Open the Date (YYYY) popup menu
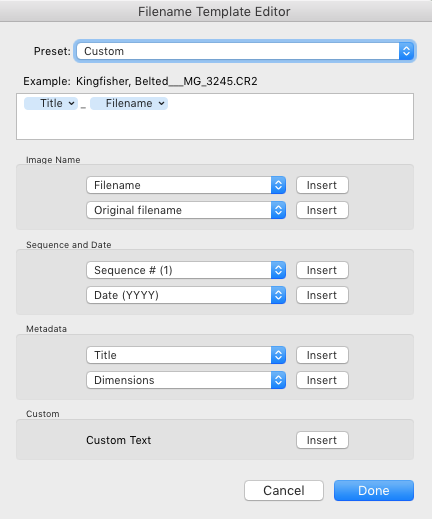The image size is (432, 519). (x=186, y=295)
